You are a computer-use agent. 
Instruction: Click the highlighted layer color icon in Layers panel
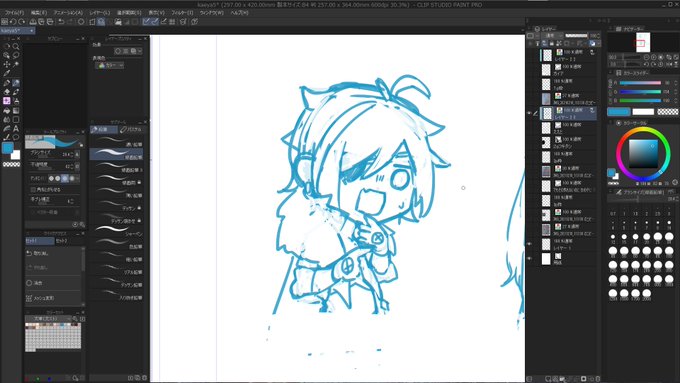[592, 43]
